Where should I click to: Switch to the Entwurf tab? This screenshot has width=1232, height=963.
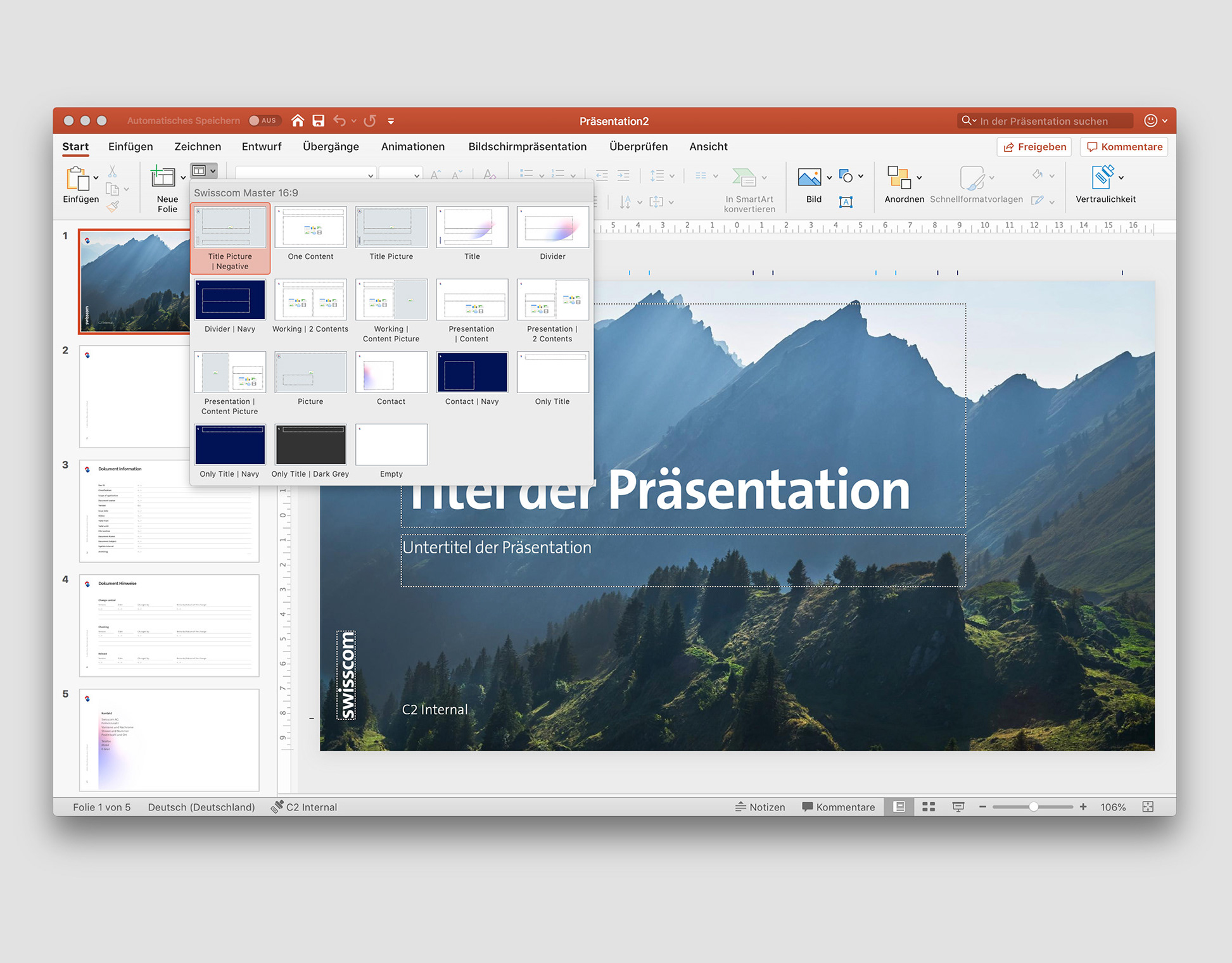pyautogui.click(x=262, y=146)
